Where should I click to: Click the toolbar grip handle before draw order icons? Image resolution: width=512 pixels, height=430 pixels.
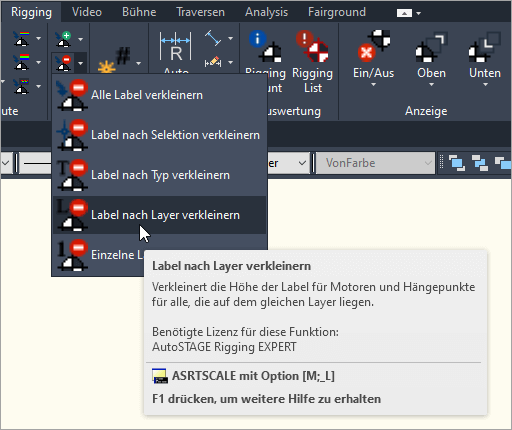click(442, 163)
